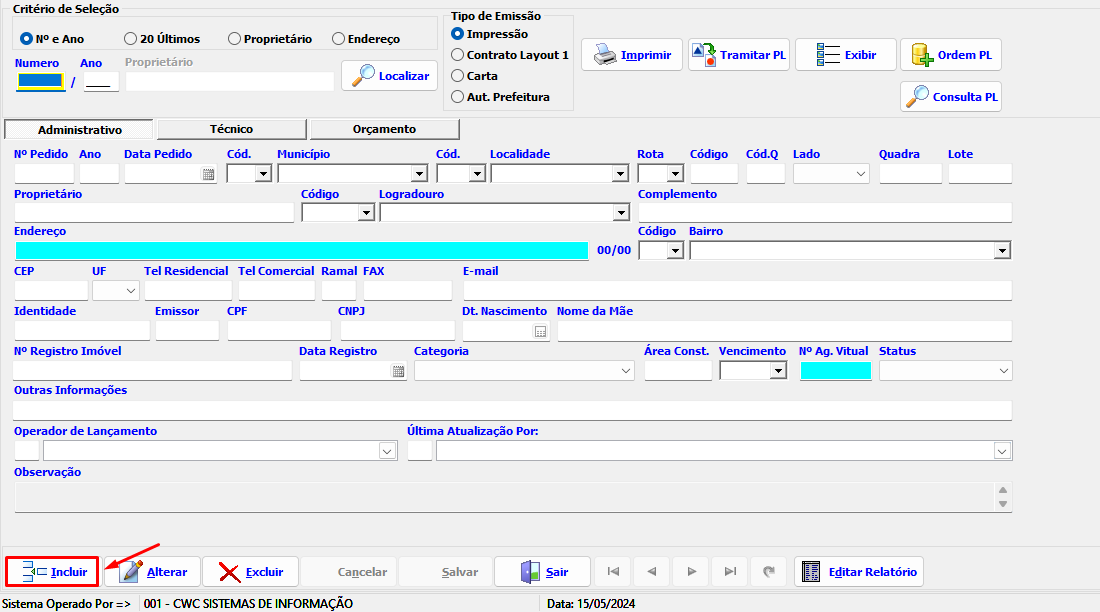
Task: Click the Sair exit door button
Action: coord(543,572)
